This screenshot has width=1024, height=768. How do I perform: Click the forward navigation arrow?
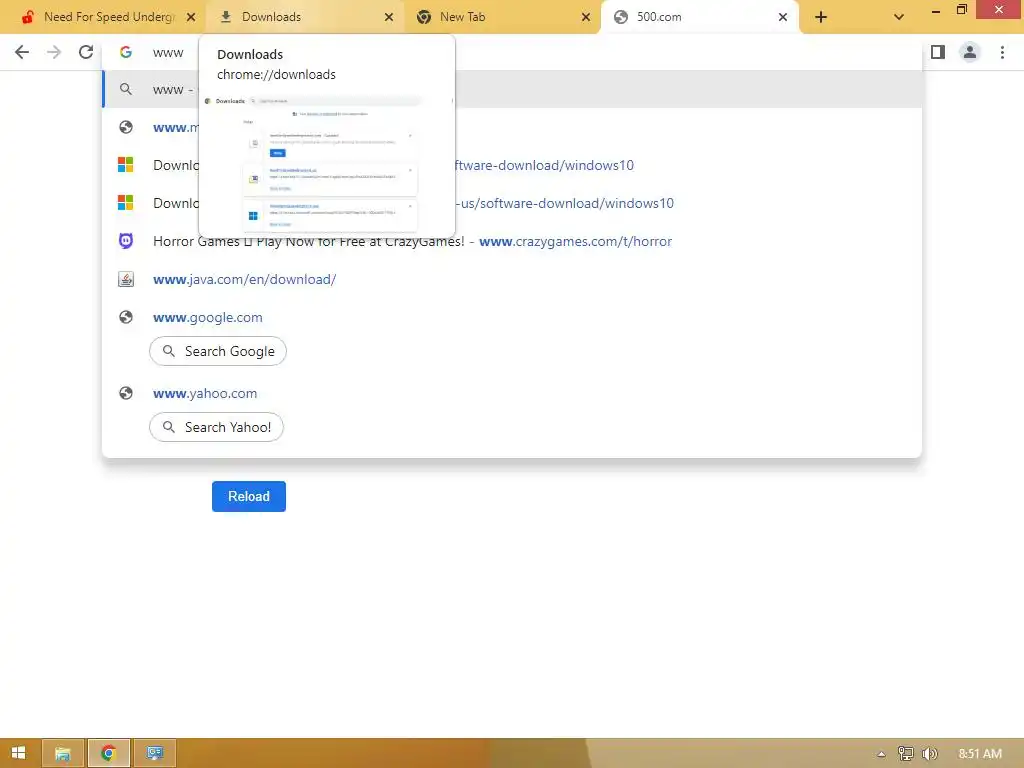54,52
